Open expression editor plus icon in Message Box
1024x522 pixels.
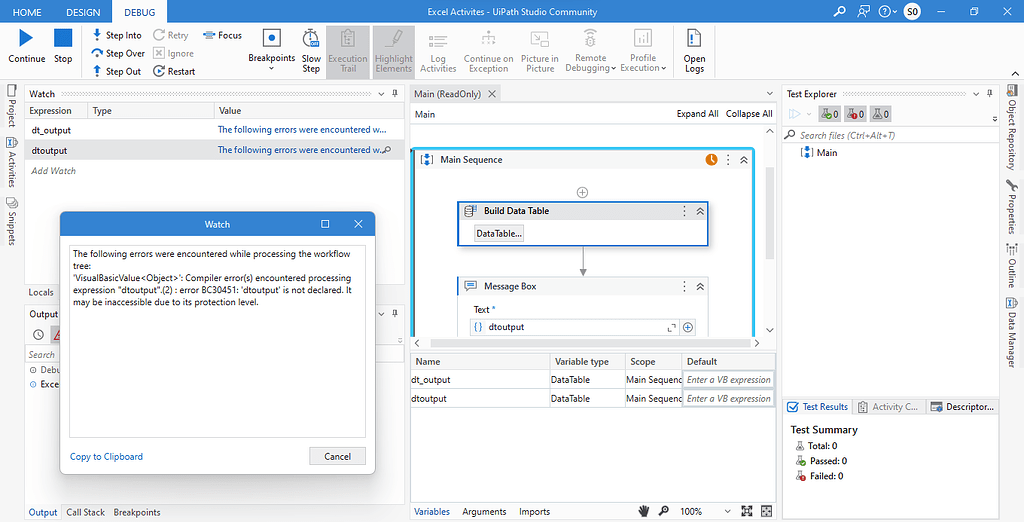pos(687,327)
